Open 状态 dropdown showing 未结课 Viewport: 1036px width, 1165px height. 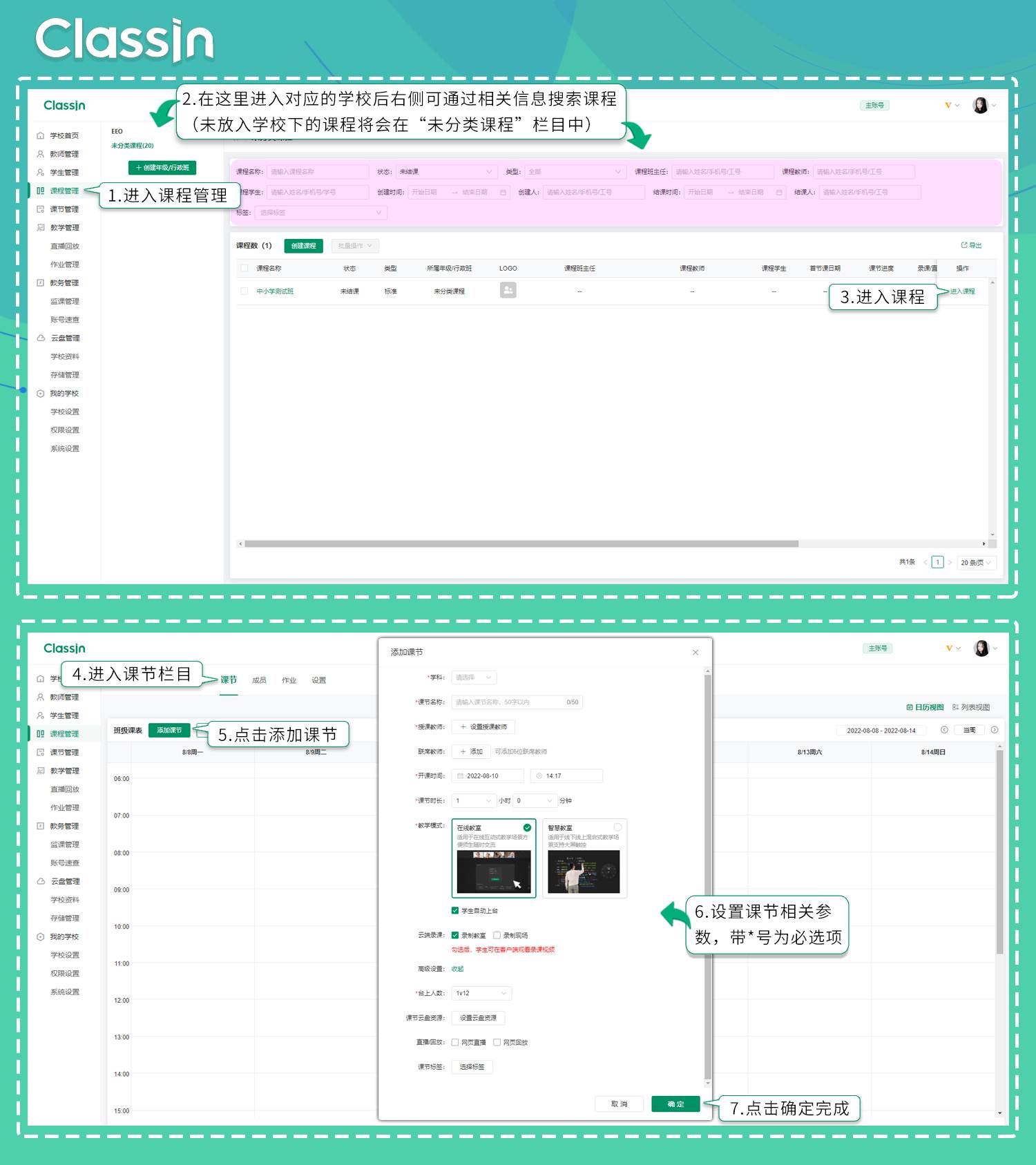click(445, 171)
